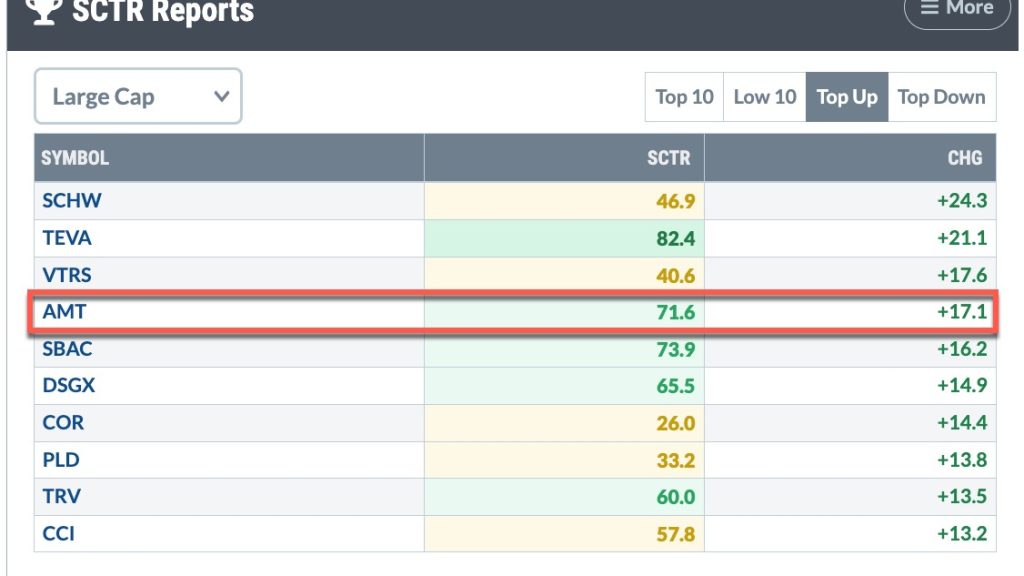The image size is (1024, 576).
Task: Open the CCI symbol link
Action: [58, 534]
